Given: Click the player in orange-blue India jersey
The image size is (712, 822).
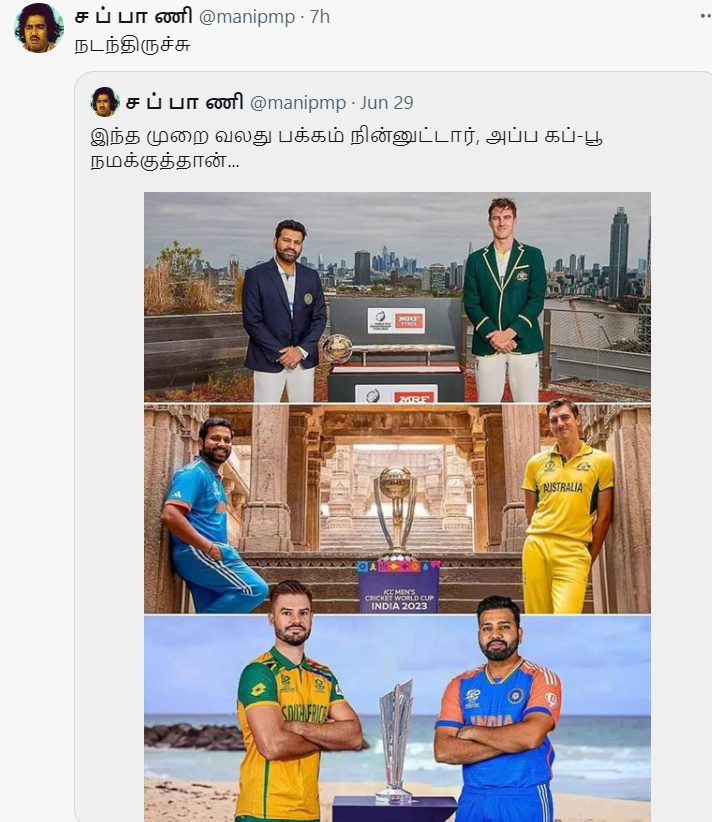Looking at the screenshot, I should click(499, 710).
